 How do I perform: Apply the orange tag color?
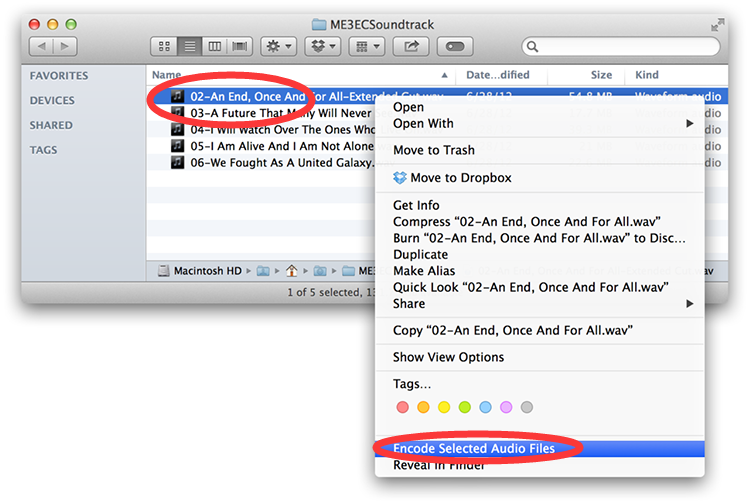[x=423, y=407]
